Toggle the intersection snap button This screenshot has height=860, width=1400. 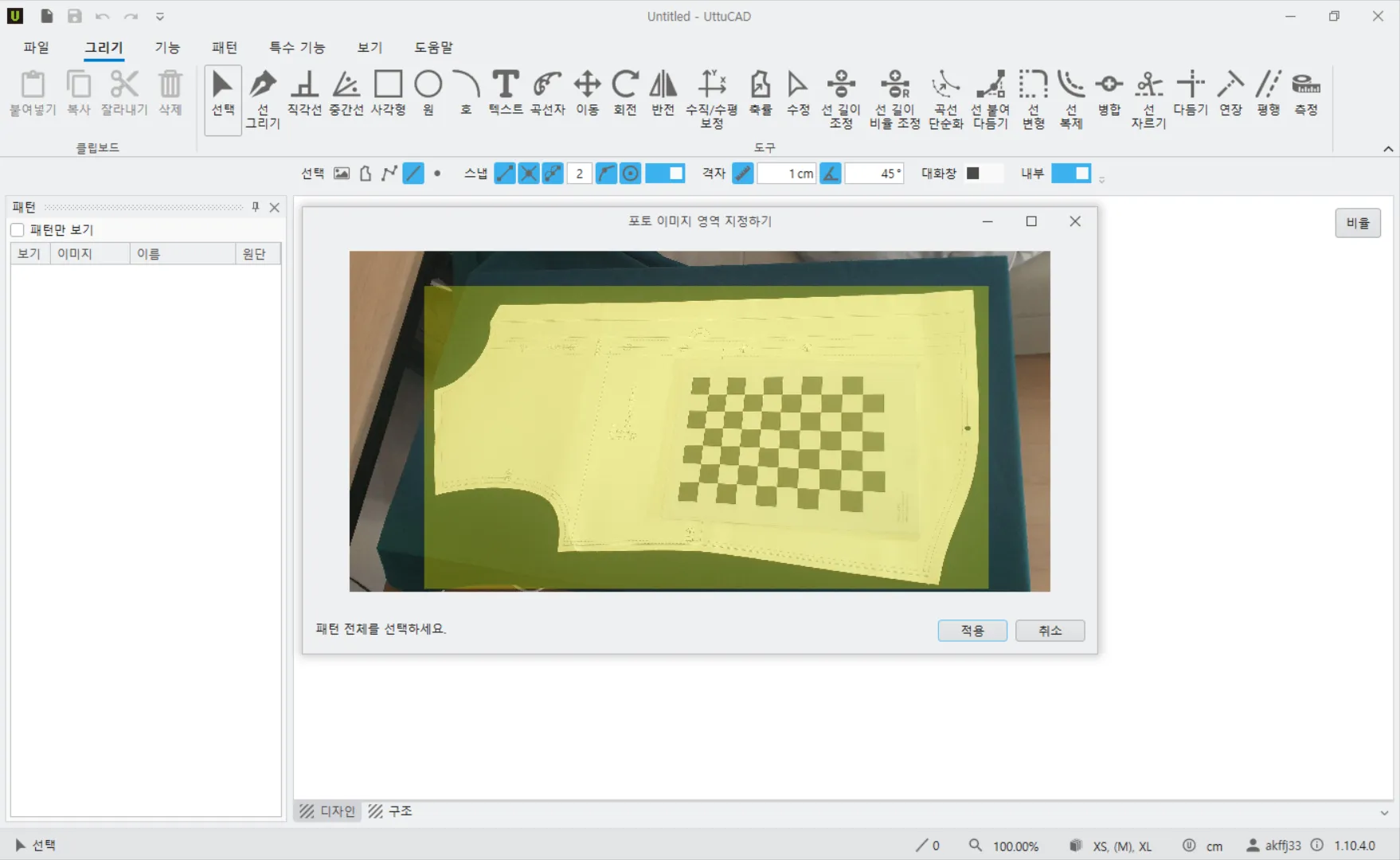529,174
